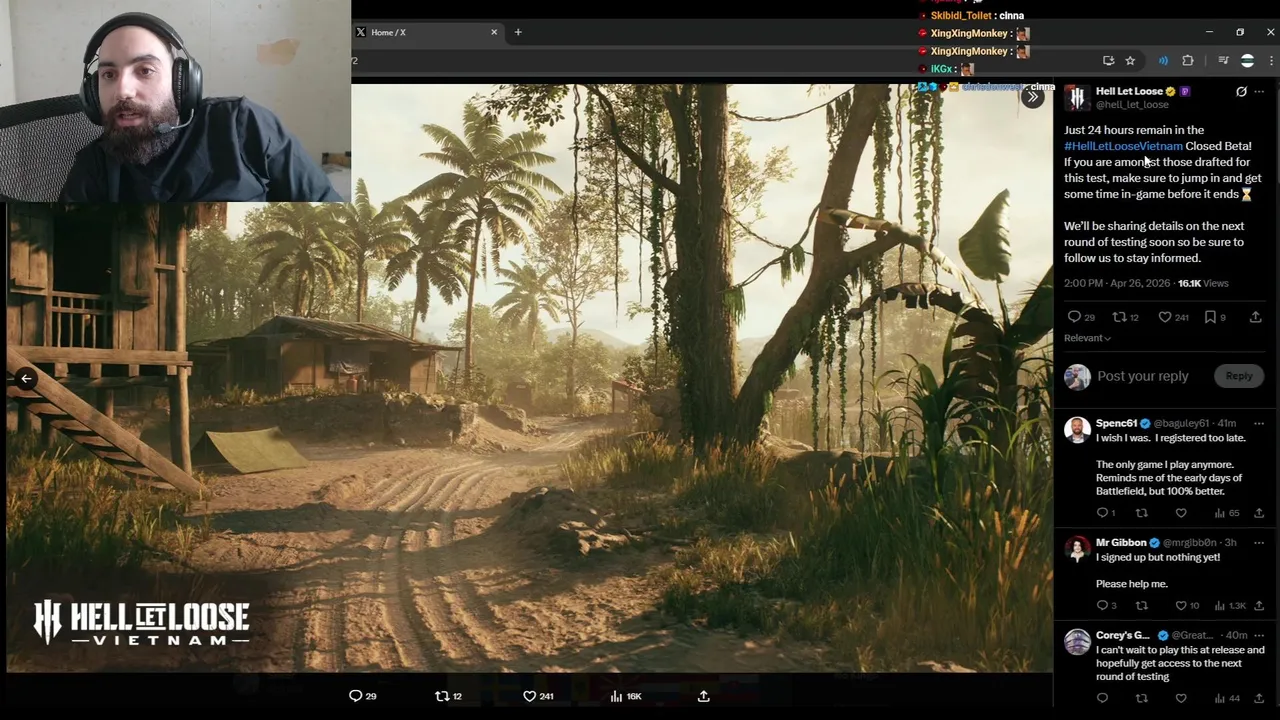Image resolution: width=1280 pixels, height=720 pixels.
Task: Open a new browser tab with plus button
Action: tap(518, 32)
